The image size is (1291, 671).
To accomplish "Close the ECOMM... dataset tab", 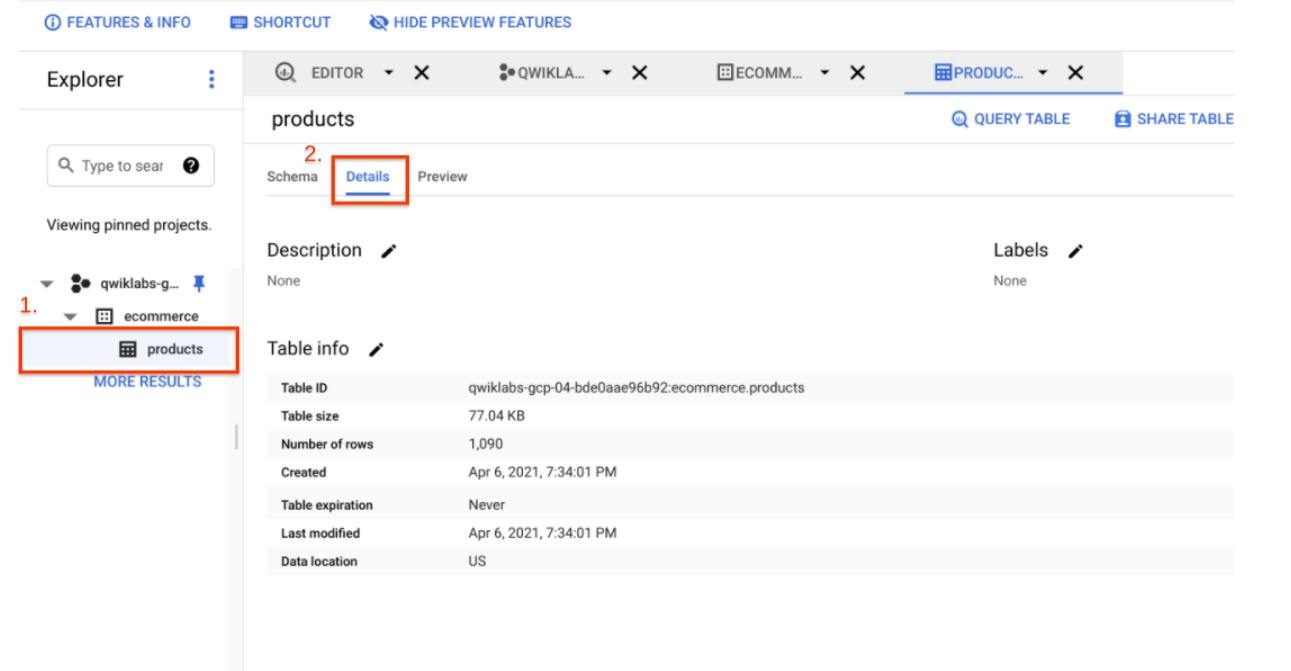I will [857, 73].
